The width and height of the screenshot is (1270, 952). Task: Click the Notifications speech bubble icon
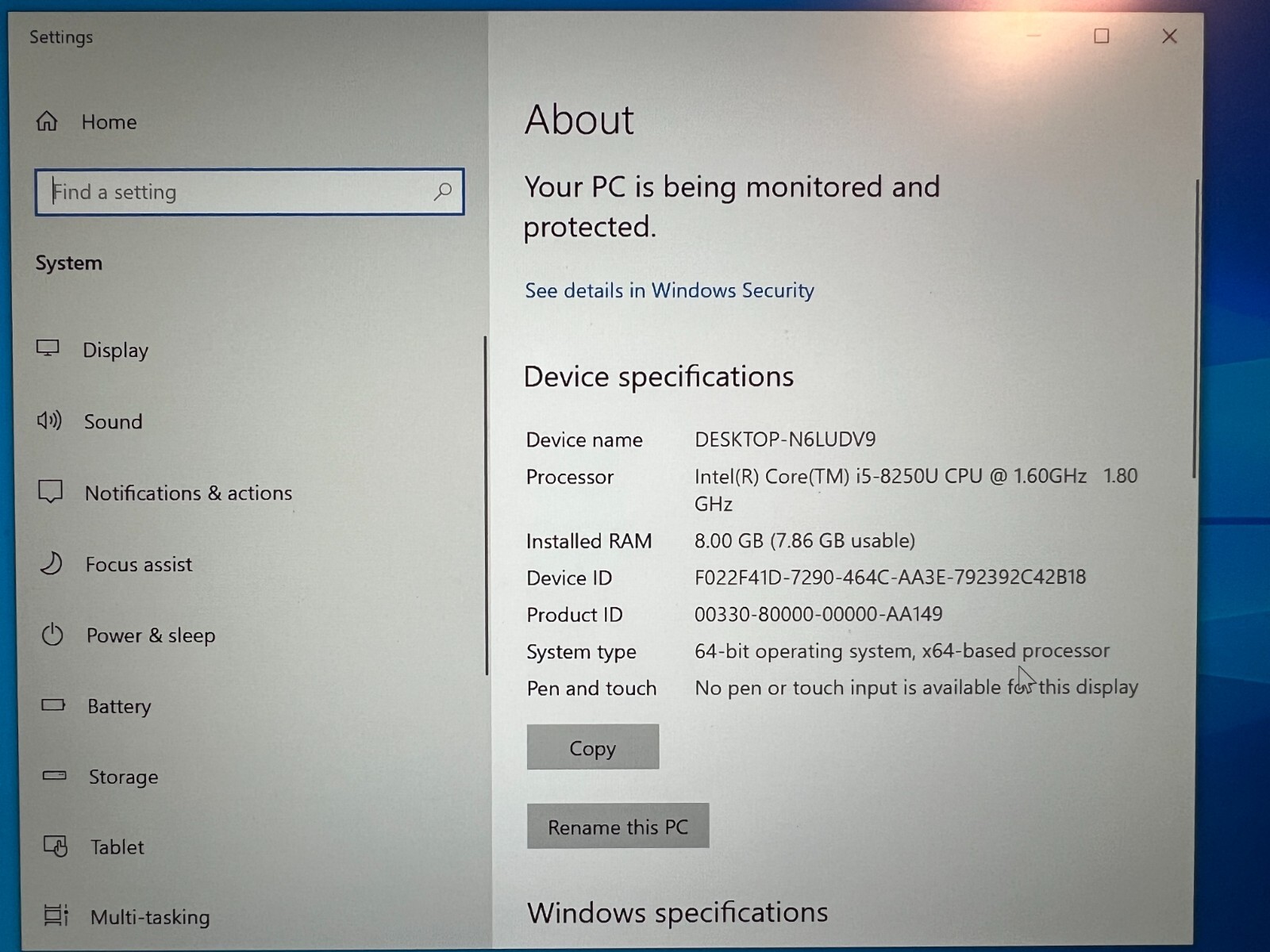tap(50, 492)
